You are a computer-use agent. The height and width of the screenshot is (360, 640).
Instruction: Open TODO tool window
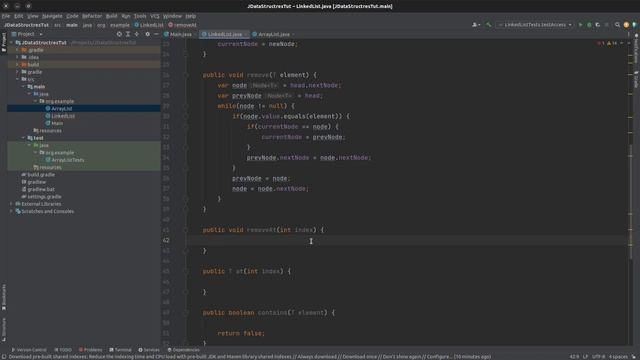pos(63,350)
